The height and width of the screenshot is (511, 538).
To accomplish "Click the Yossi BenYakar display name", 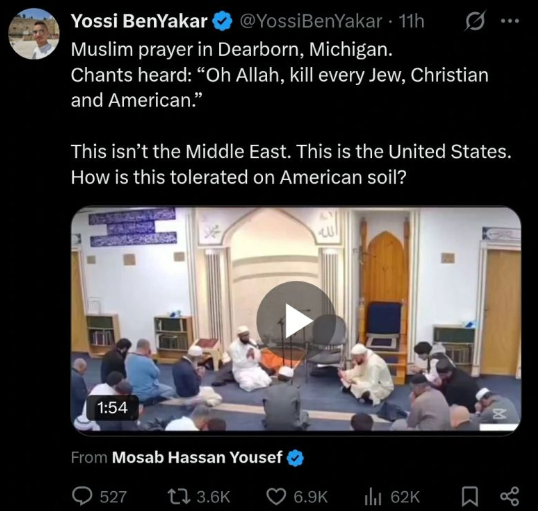I will pyautogui.click(x=139, y=21).
